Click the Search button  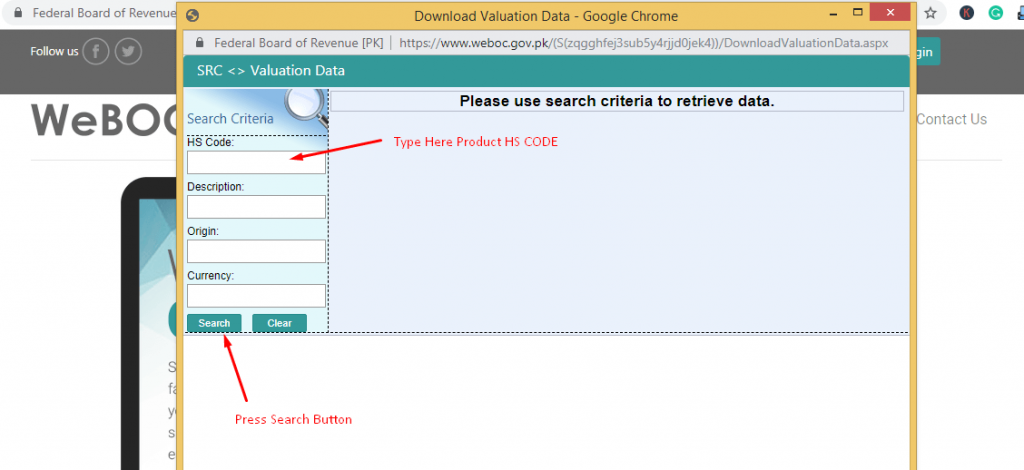[x=214, y=323]
